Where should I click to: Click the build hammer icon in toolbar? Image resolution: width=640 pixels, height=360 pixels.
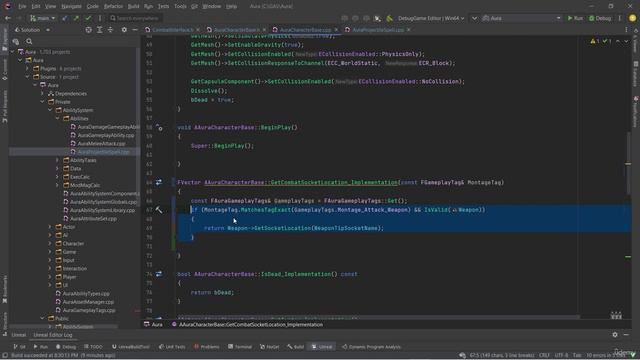pos(389,18)
